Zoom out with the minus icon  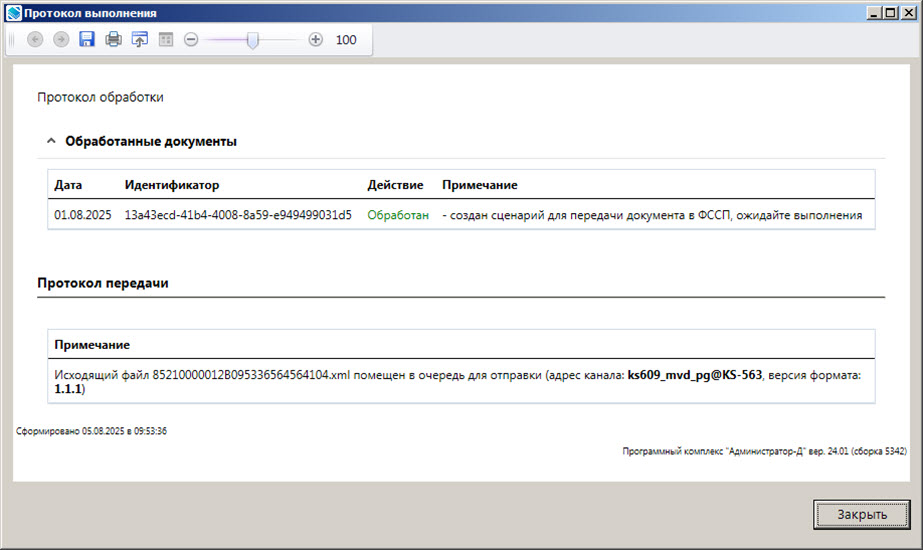pos(191,40)
